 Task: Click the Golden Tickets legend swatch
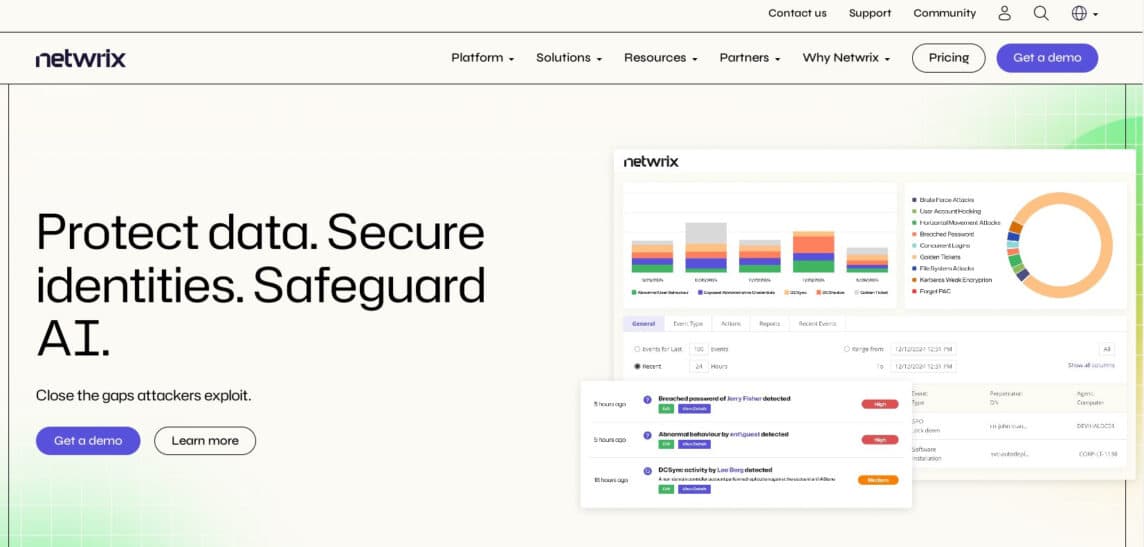914,257
